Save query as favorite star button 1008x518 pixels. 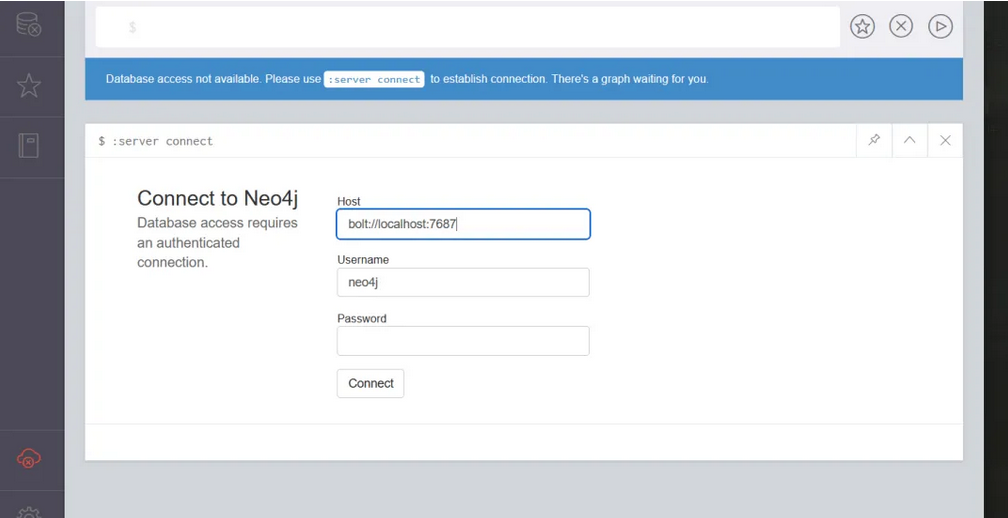point(862,26)
